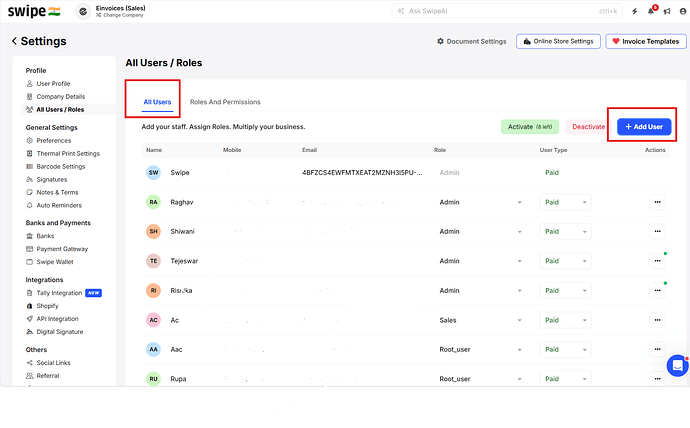This screenshot has width=690, height=428.
Task: Open Invoice Templates
Action: point(646,41)
